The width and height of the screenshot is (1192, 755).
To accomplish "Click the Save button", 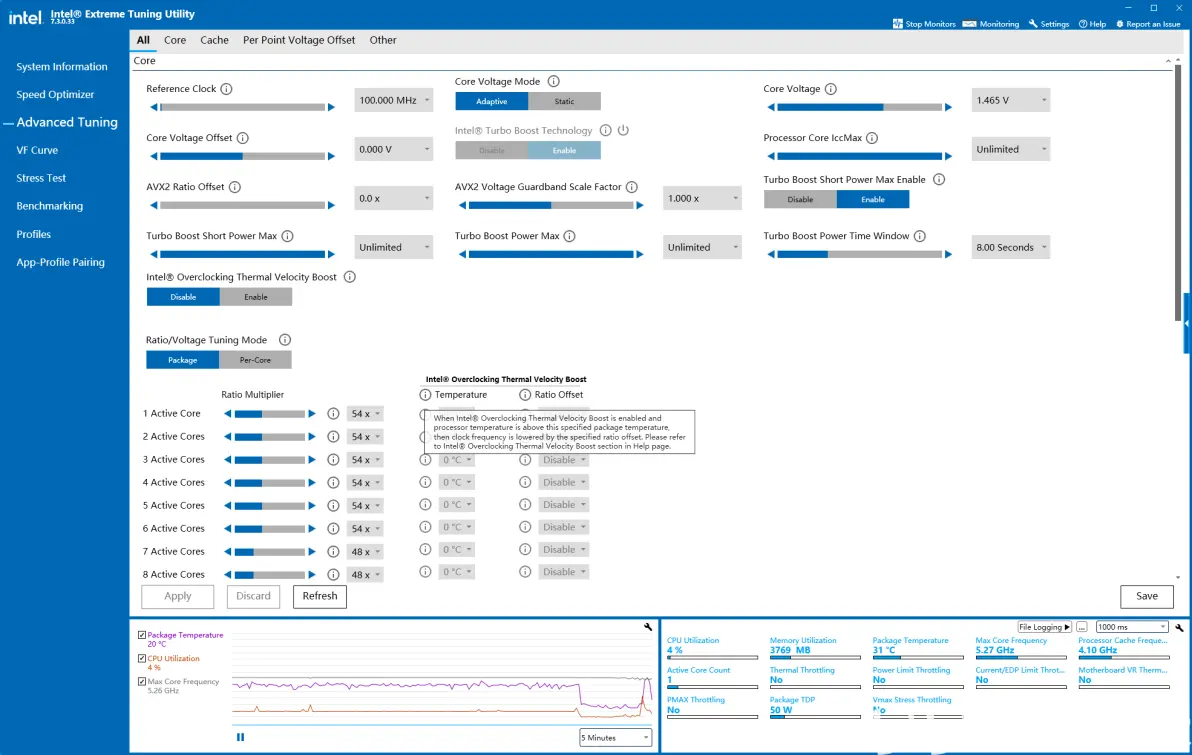I will (x=1146, y=596).
